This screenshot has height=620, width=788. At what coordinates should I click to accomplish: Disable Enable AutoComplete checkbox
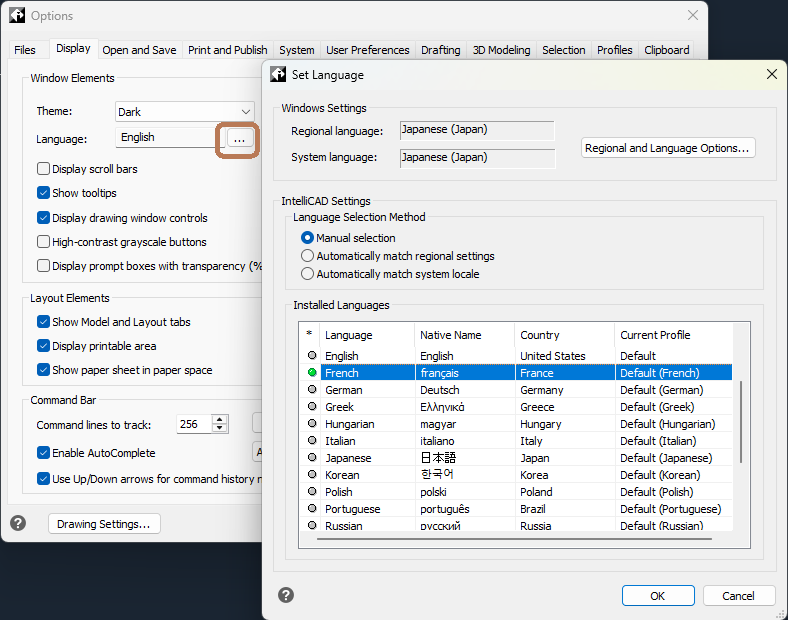coord(44,453)
